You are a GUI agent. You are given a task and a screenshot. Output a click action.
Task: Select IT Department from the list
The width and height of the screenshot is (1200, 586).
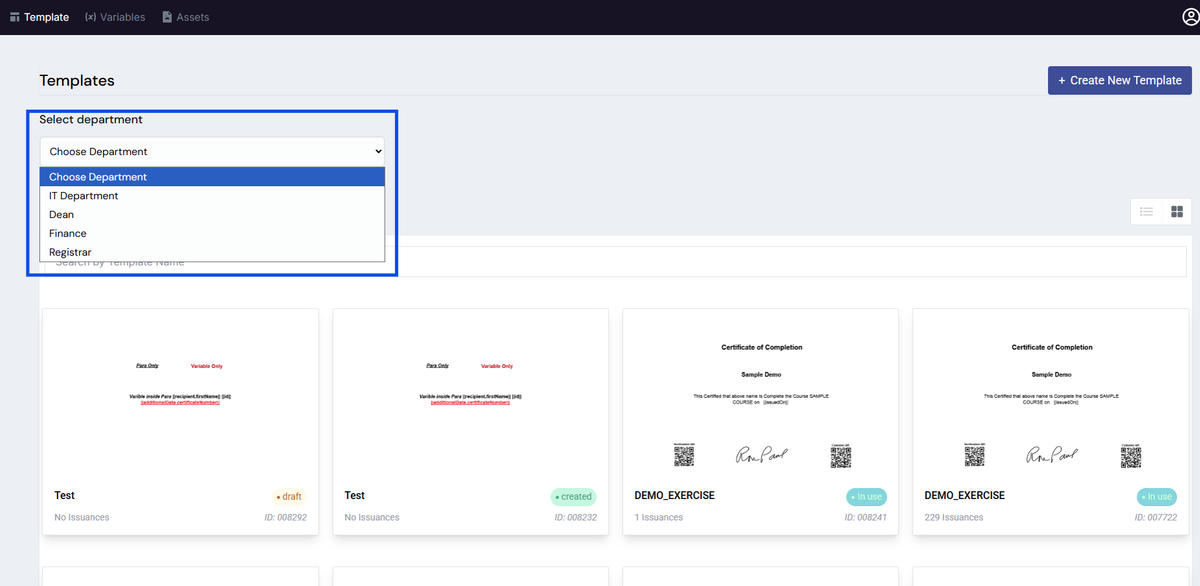pos(212,196)
